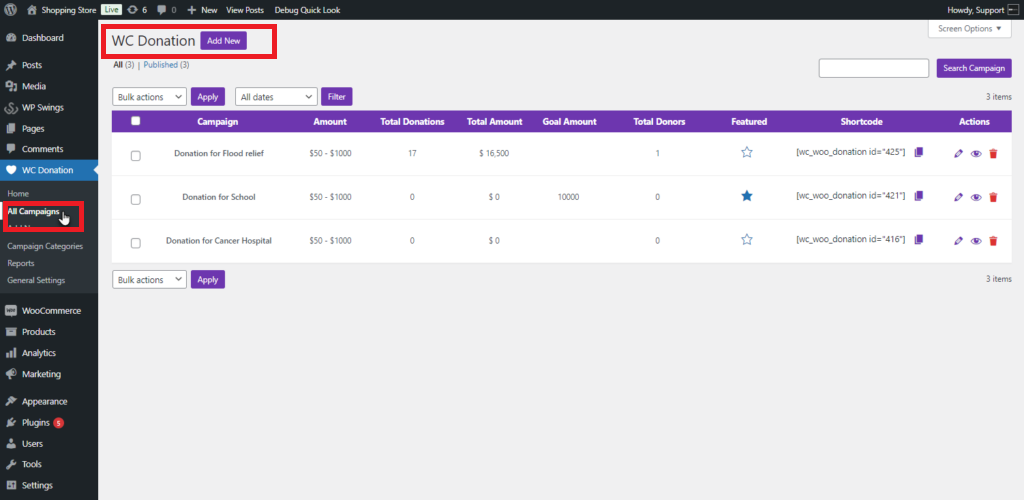
Task: Click the bottom Apply button
Action: coord(208,279)
